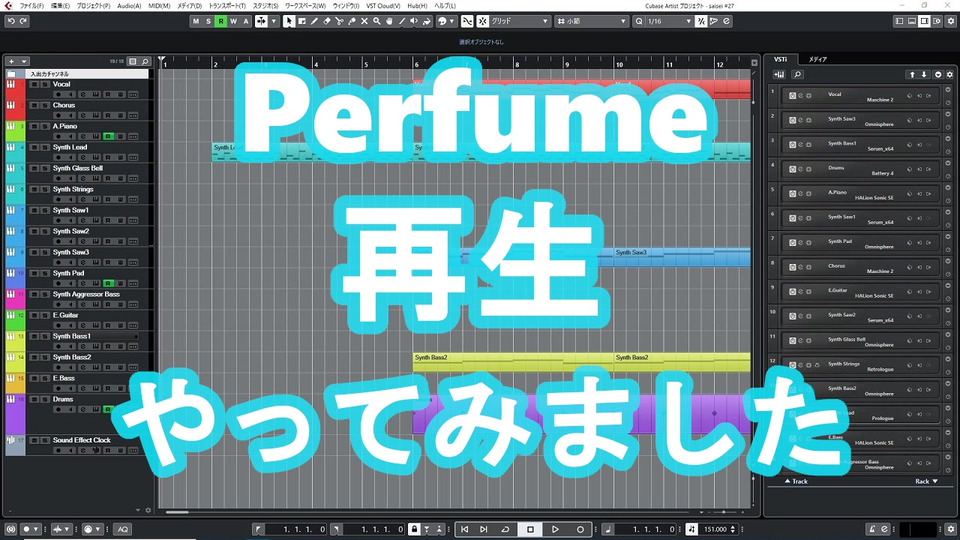The image size is (960, 540).
Task: Click Go to Previous Marker transport button
Action: (465, 529)
